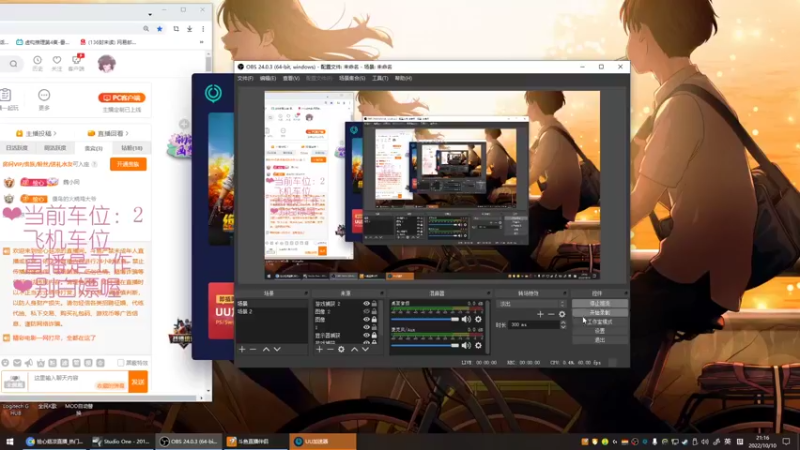Open the transition type dropdown (淡出)
Screen dimensions: 800x450
pos(532,304)
